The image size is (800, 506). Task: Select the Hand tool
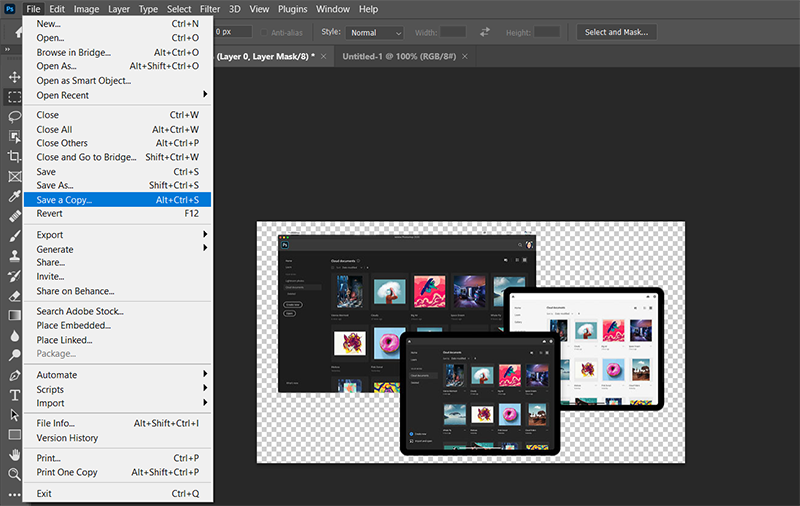point(14,454)
